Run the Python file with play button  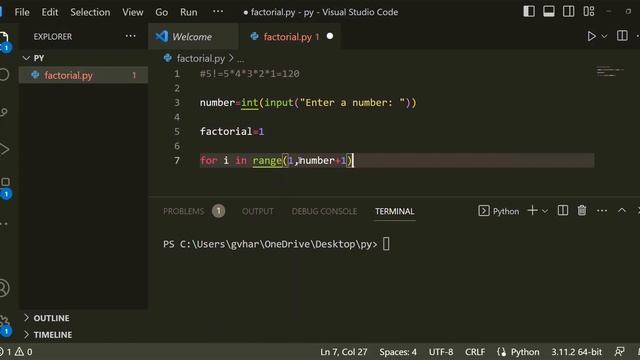point(591,36)
